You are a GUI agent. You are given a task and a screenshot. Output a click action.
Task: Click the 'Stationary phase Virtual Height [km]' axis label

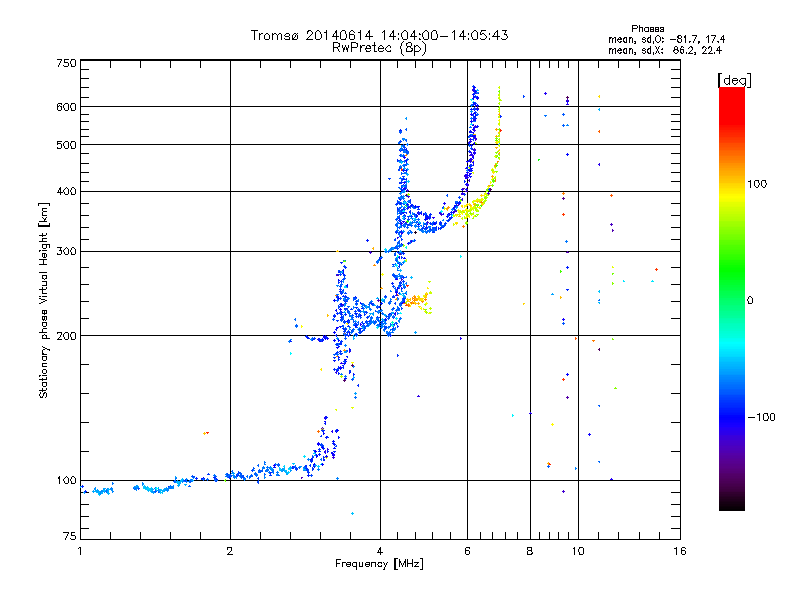pos(43,301)
